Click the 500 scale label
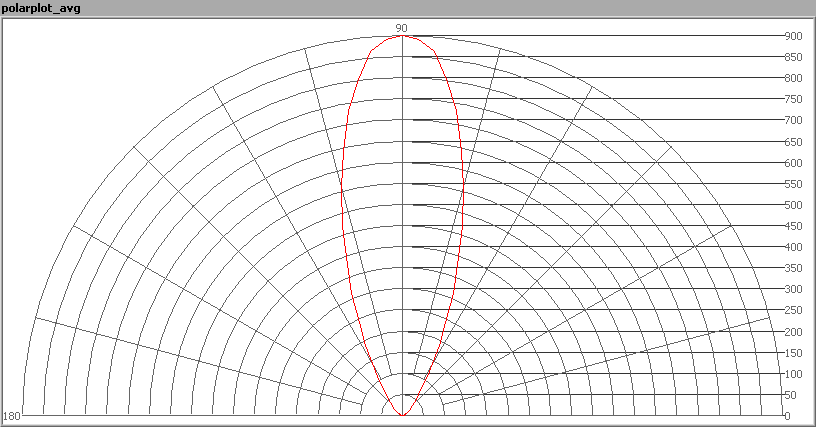This screenshot has height=427, width=816. point(793,205)
